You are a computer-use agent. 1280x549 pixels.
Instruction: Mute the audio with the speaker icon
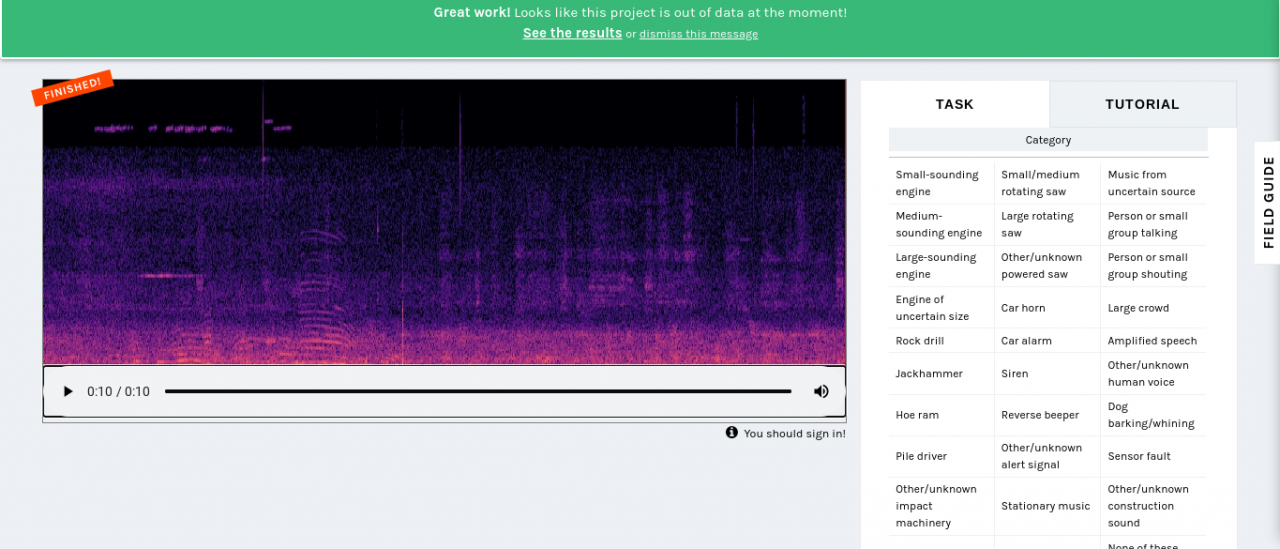[821, 391]
